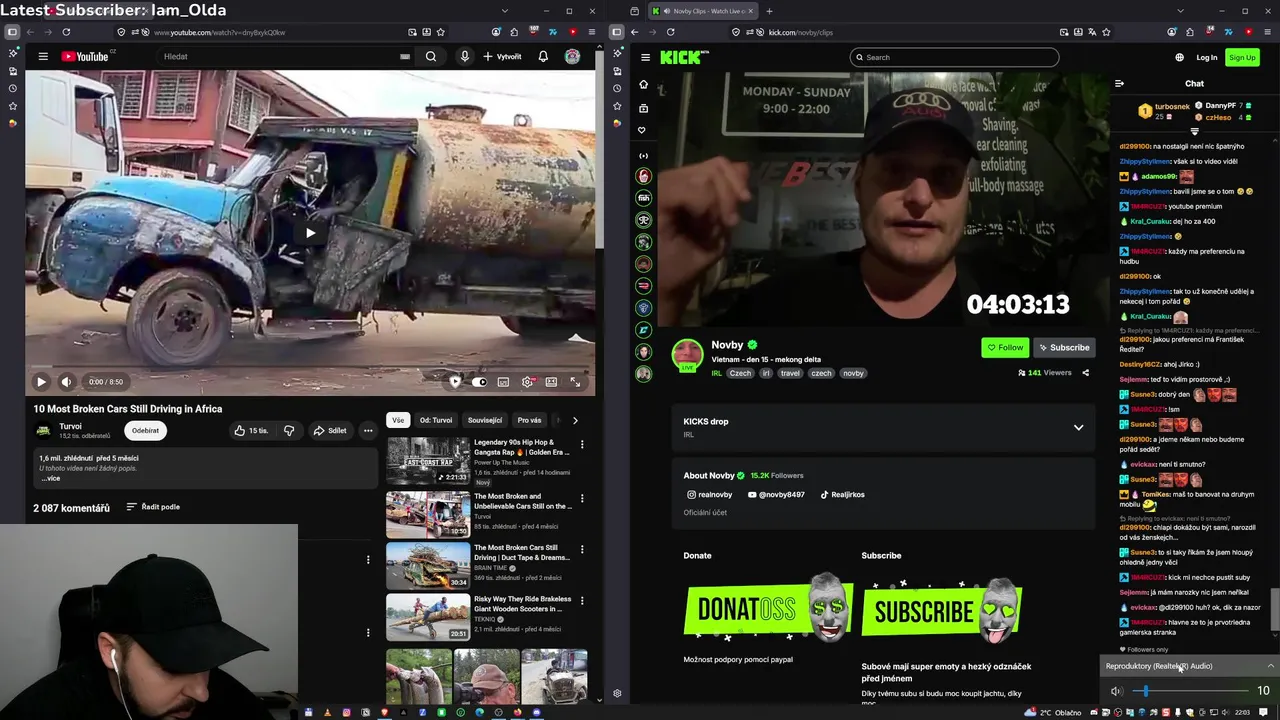This screenshot has height=720, width=1280.
Task: Click the green Sign Up button
Action: [x=1242, y=57]
